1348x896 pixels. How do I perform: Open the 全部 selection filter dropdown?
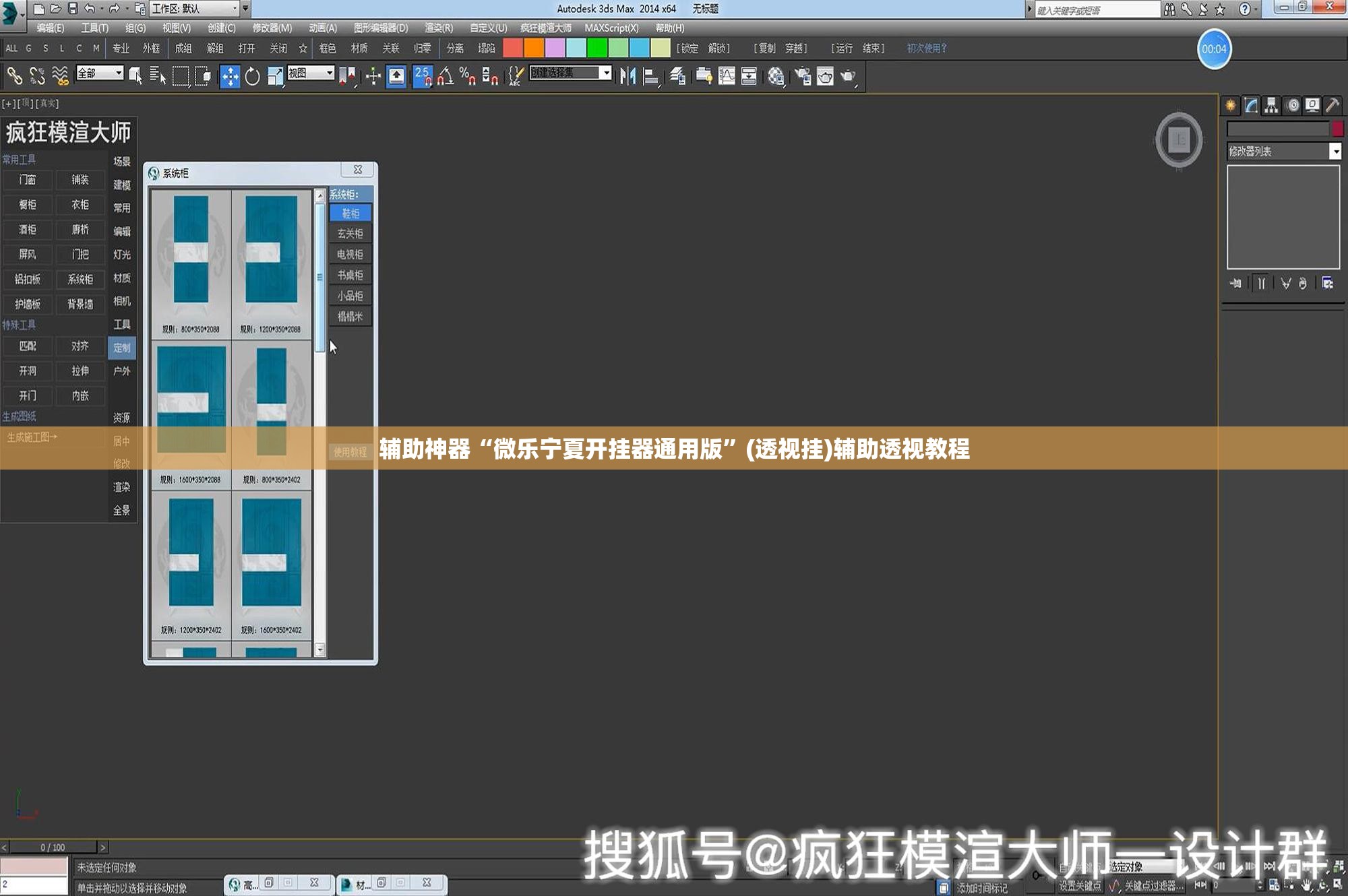pyautogui.click(x=100, y=73)
